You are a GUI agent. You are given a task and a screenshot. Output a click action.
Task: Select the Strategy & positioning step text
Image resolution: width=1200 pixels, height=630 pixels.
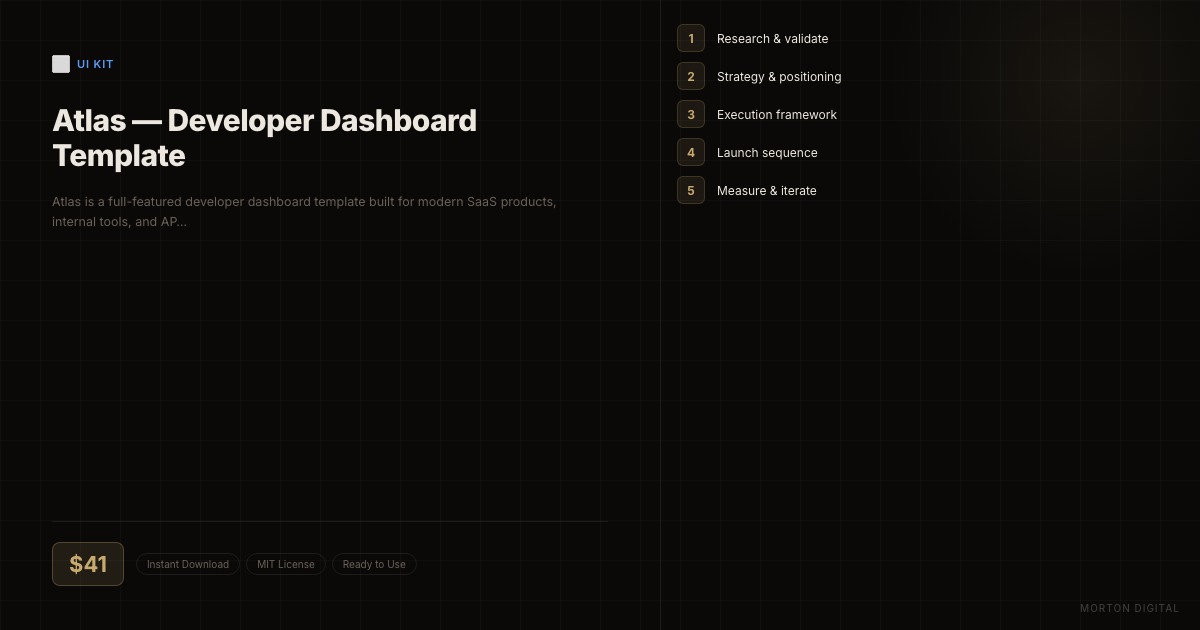[779, 77]
